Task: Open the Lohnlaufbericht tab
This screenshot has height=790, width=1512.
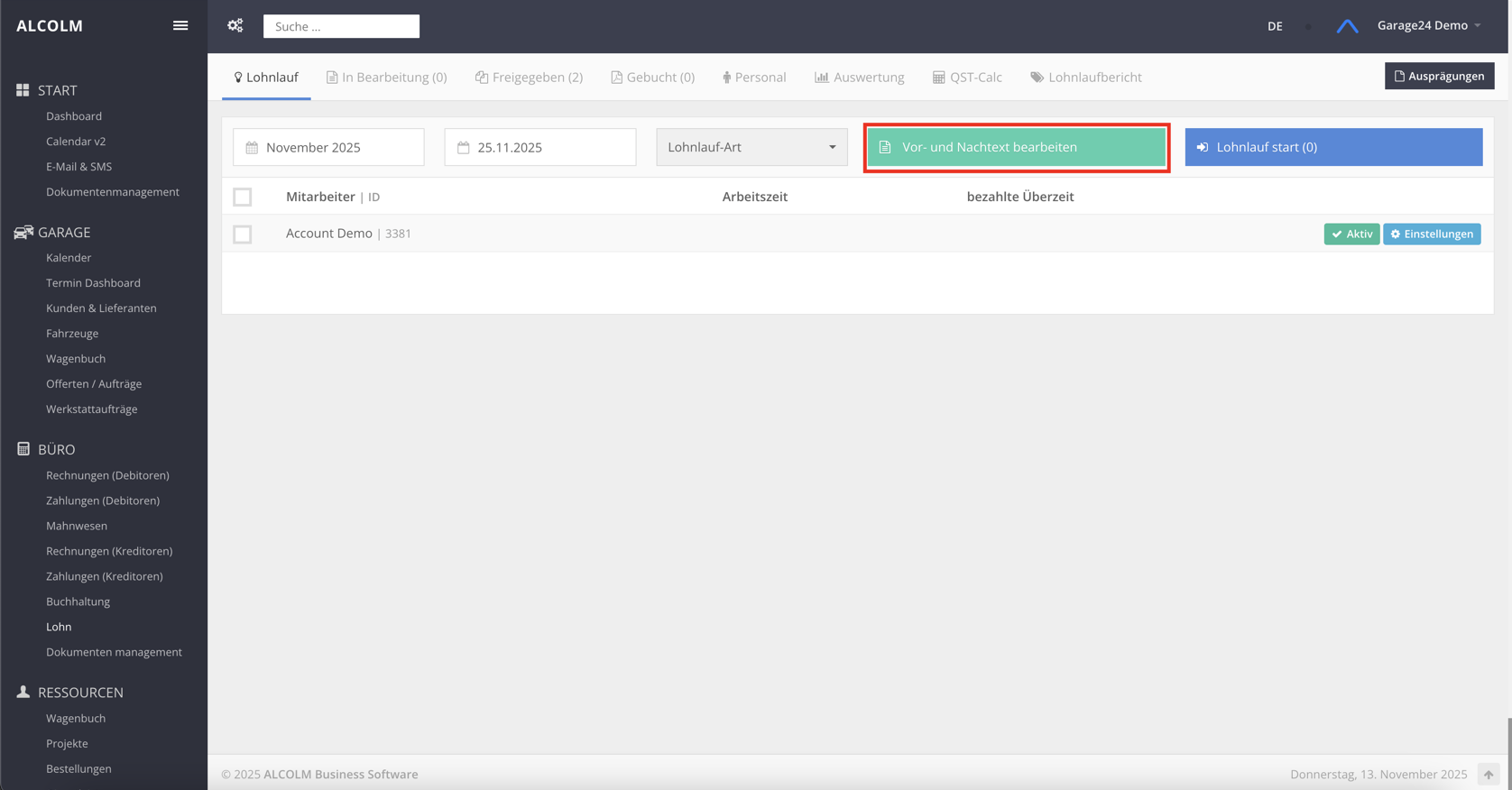Action: 1086,78
